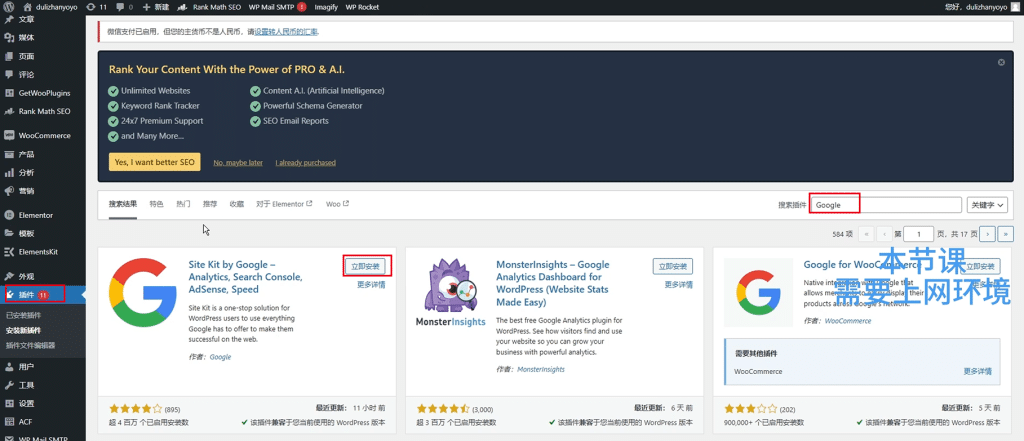
Task: Switch to the 特色 tab
Action: pyautogui.click(x=156, y=204)
